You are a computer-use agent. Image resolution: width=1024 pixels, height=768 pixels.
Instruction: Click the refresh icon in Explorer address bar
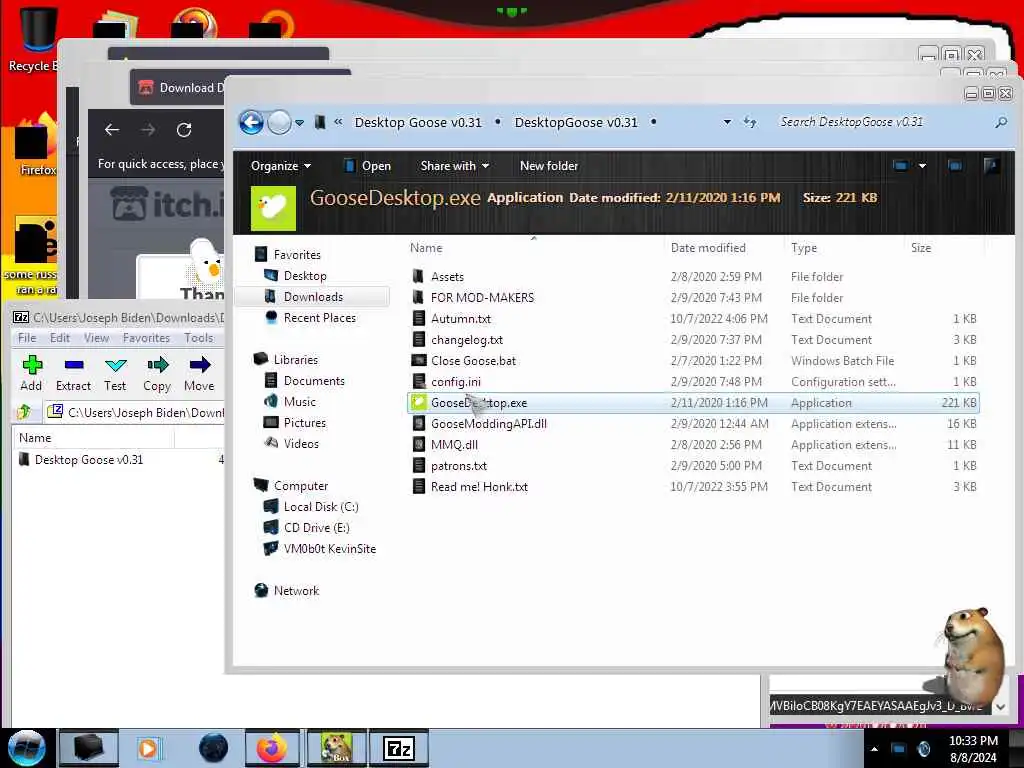coord(750,122)
